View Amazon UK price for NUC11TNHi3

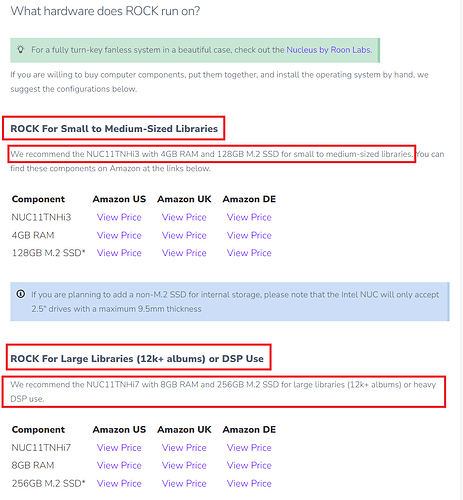184,217
